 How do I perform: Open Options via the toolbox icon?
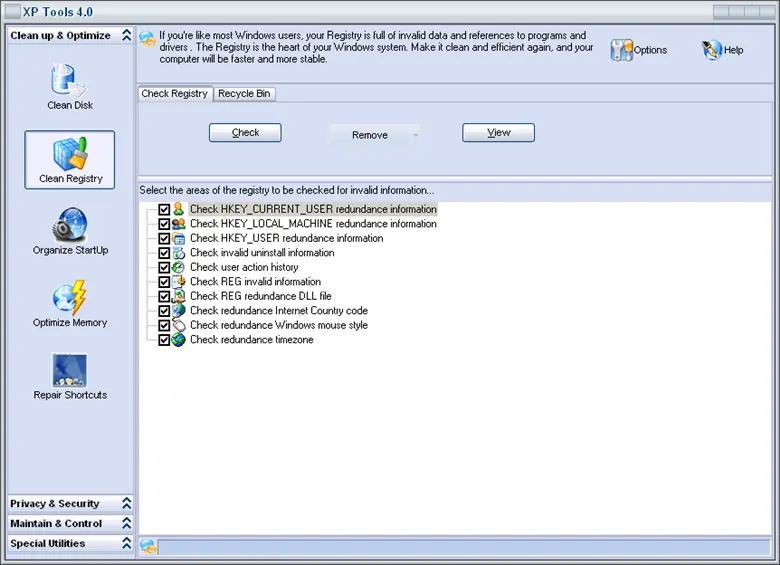621,50
